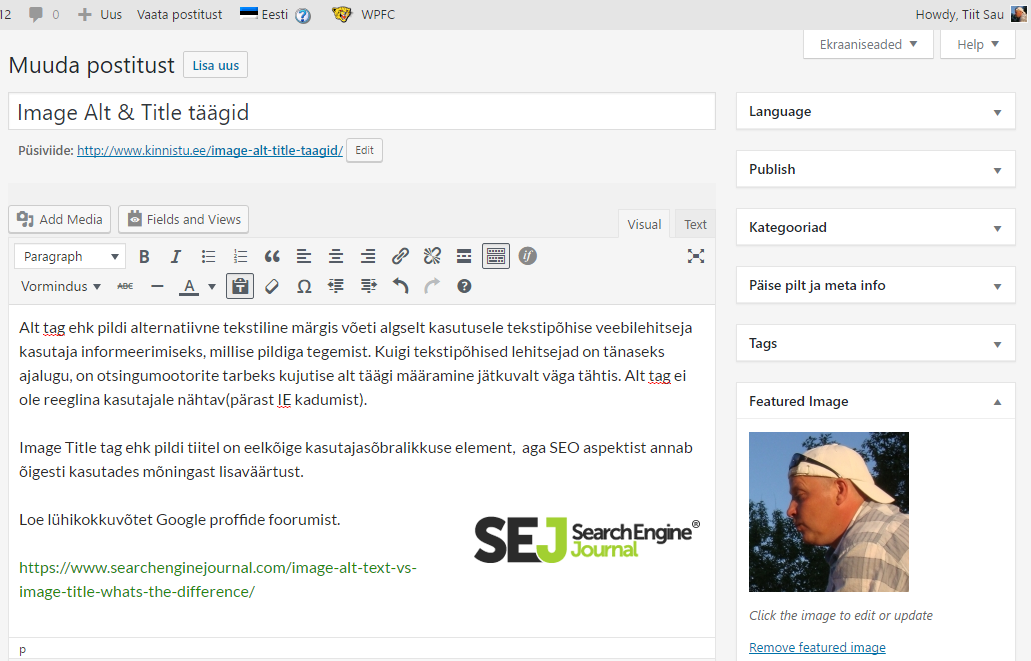This screenshot has width=1031, height=661.
Task: Click into the post title field
Action: (362, 112)
